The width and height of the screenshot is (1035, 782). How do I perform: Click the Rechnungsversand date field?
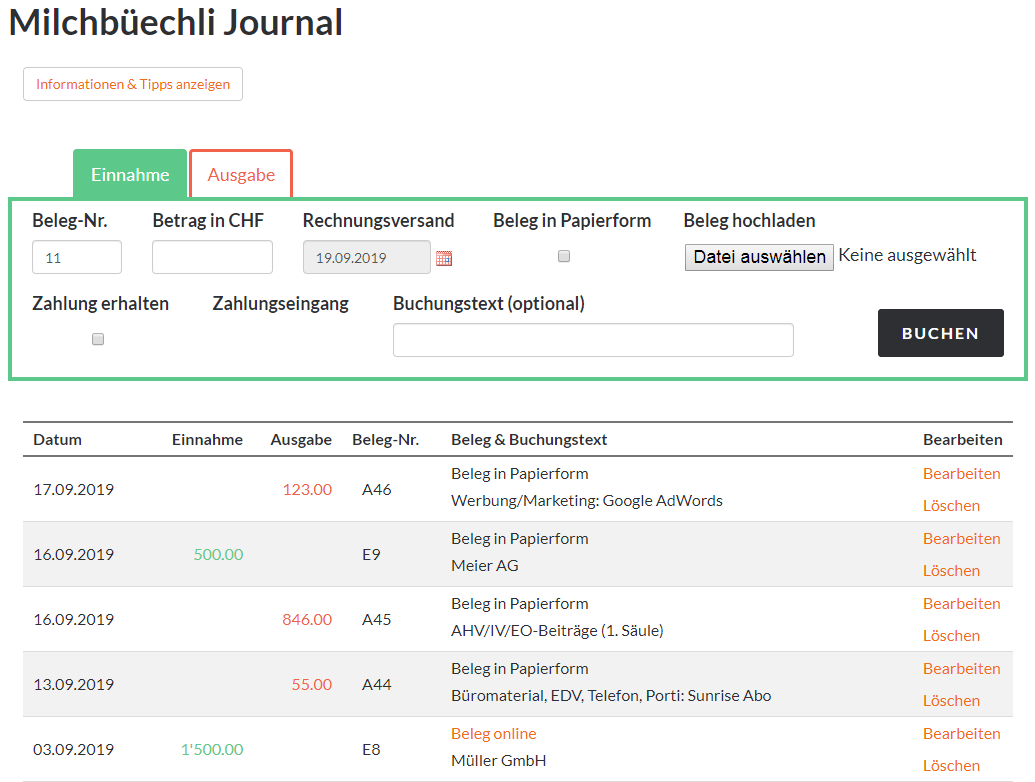365,257
